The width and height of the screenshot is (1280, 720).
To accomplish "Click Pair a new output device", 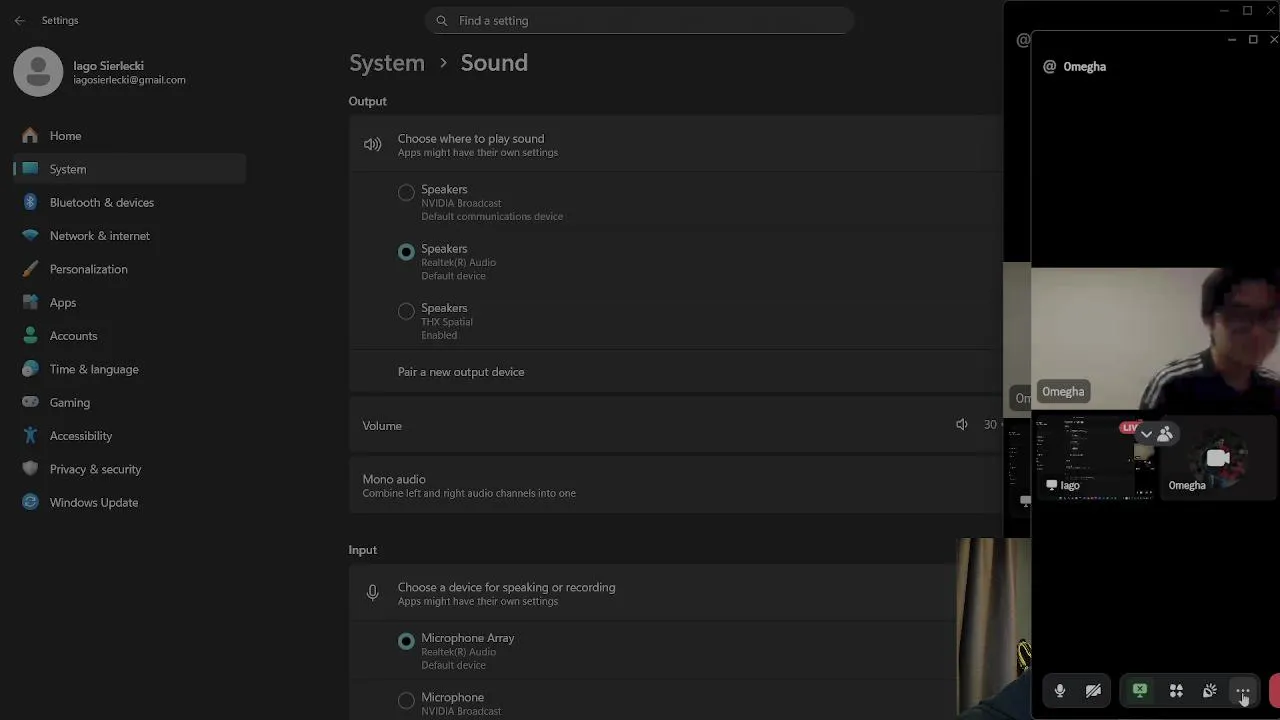I will (461, 372).
